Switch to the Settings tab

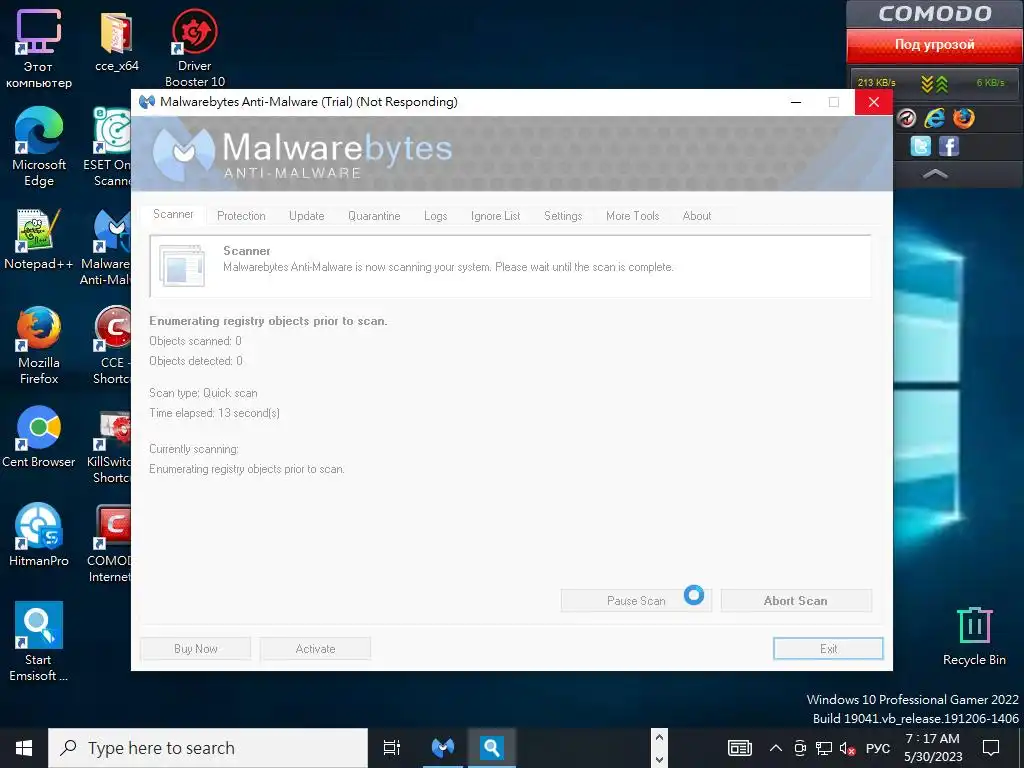point(563,216)
